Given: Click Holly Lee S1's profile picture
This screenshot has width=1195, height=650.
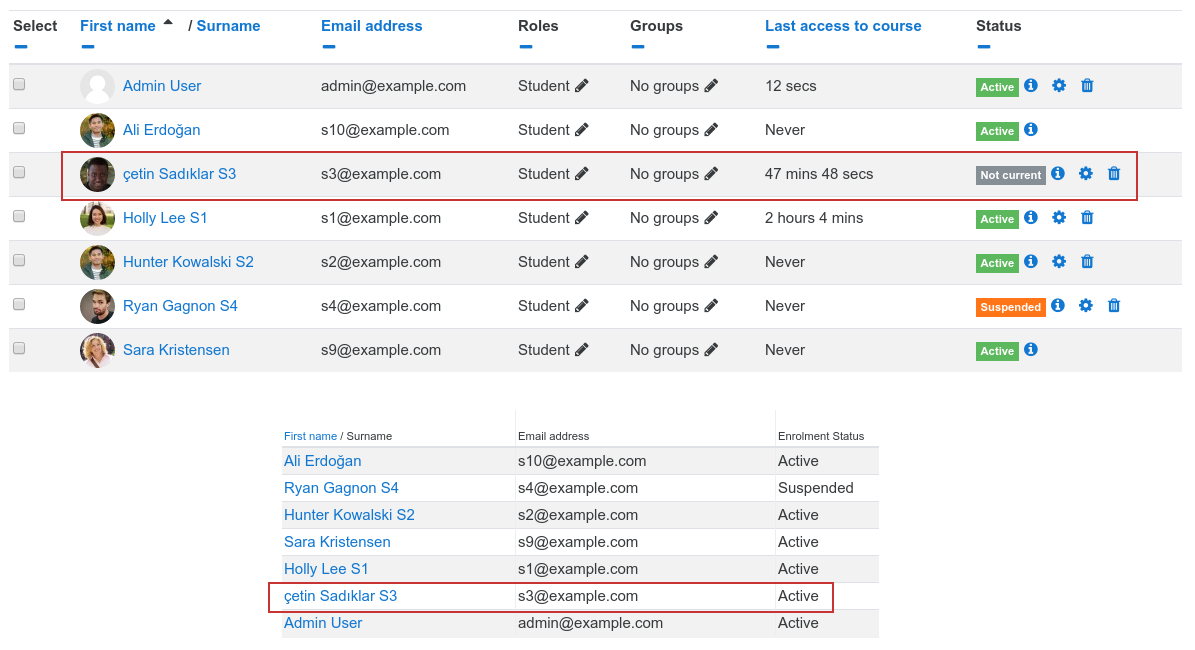Looking at the screenshot, I should pyautogui.click(x=98, y=218).
